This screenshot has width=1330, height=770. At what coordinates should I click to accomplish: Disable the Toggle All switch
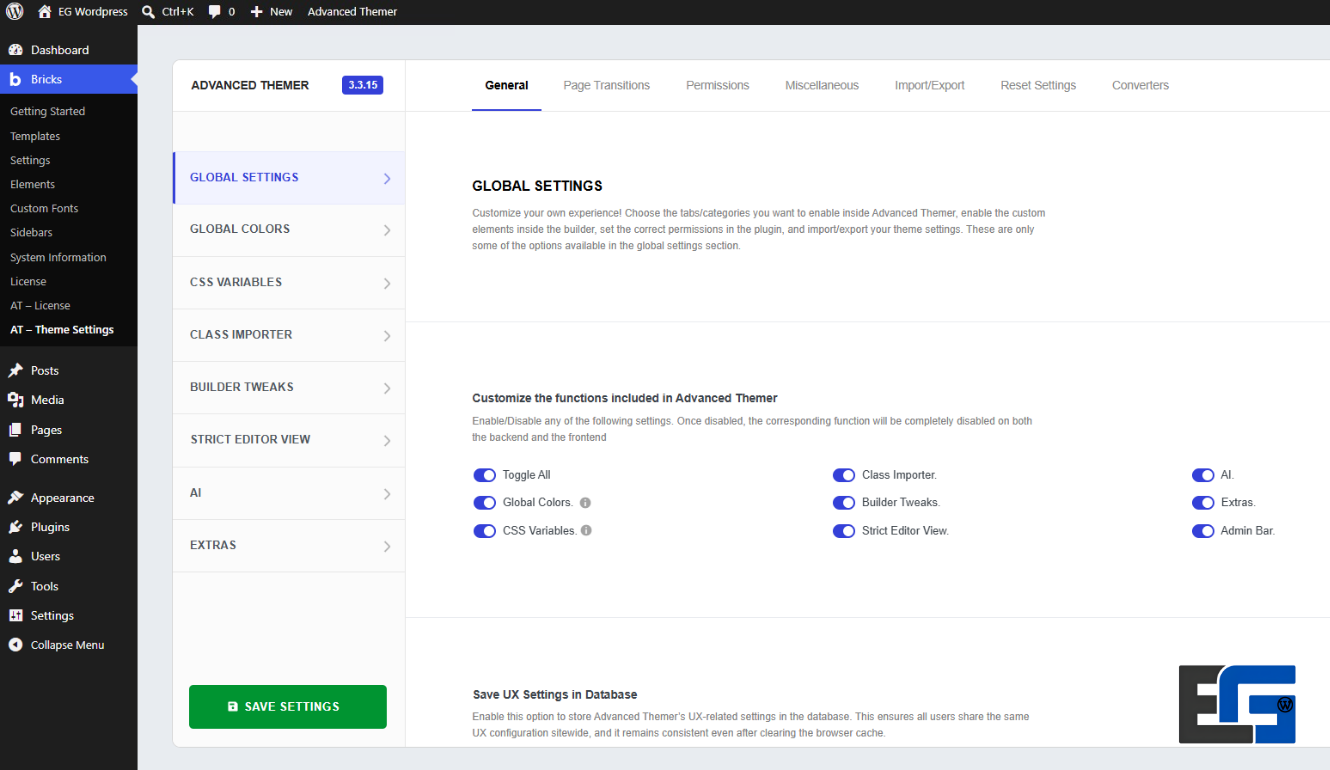485,475
